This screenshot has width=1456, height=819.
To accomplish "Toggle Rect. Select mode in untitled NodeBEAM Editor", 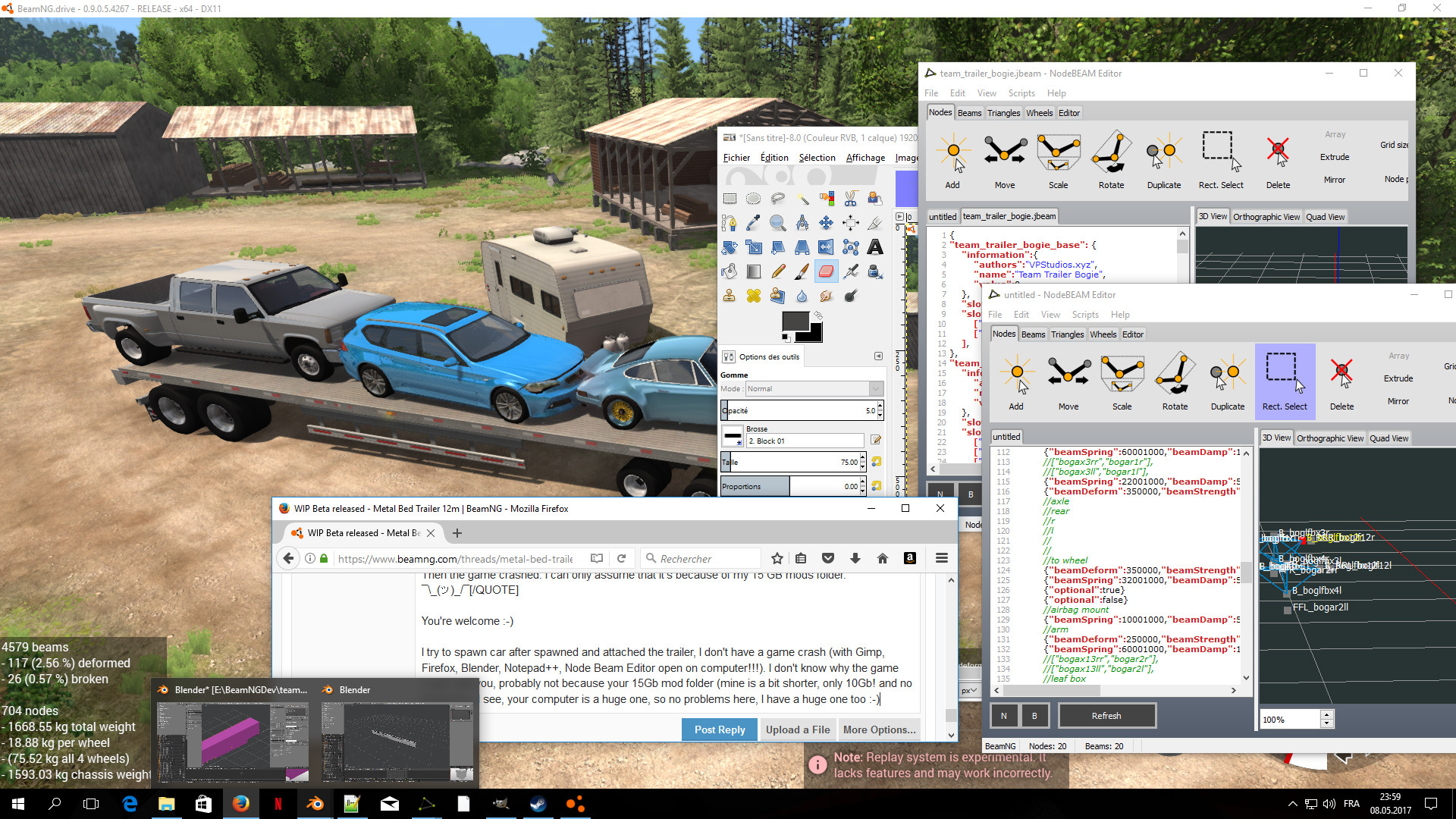I will pyautogui.click(x=1285, y=382).
